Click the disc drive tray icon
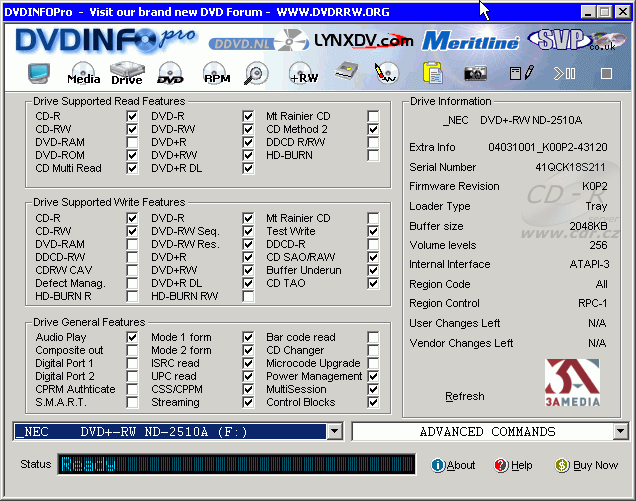This screenshot has height=501, width=636. pyautogui.click(x=347, y=71)
